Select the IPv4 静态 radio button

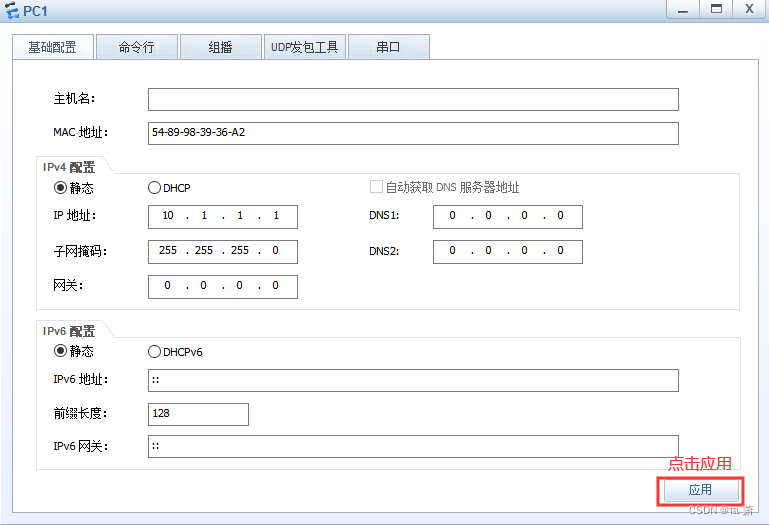[60, 188]
